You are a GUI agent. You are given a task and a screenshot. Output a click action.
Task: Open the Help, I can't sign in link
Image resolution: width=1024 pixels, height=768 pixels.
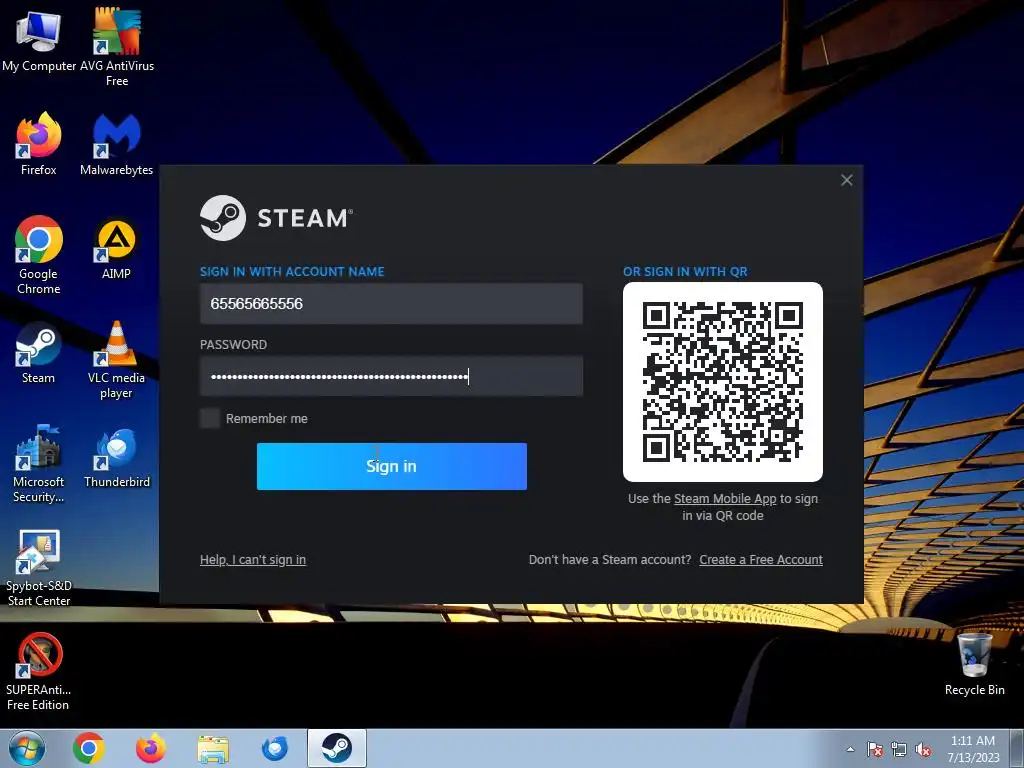pyautogui.click(x=253, y=560)
